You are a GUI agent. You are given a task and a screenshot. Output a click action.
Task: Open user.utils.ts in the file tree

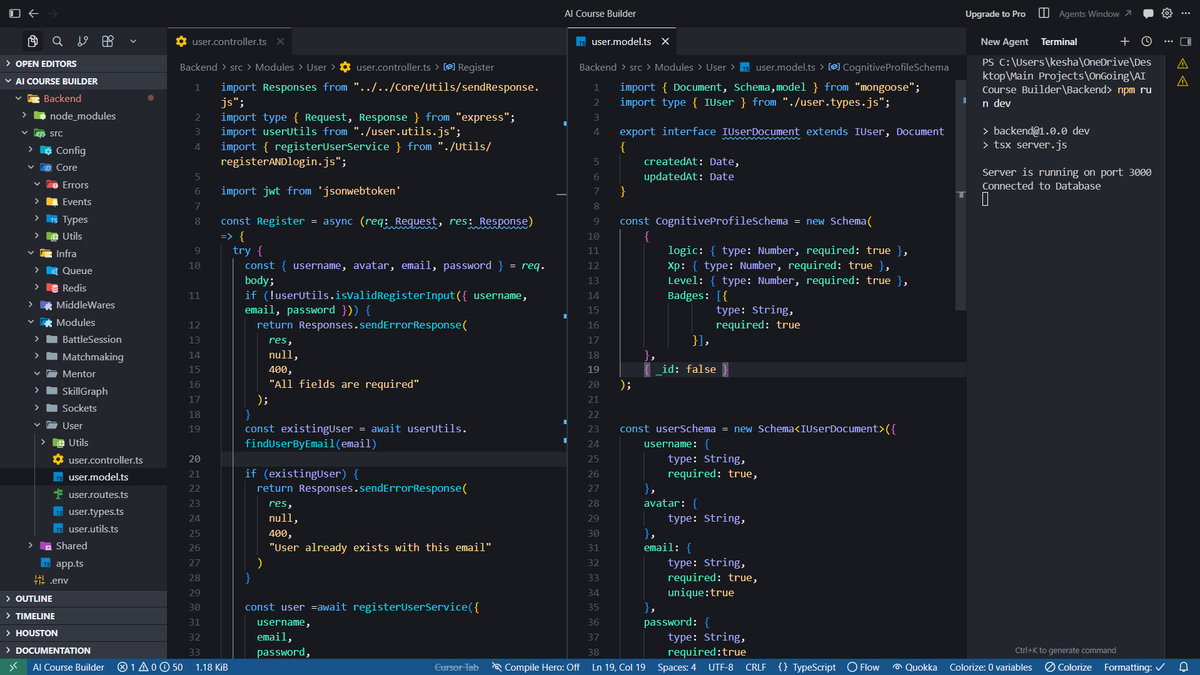pyautogui.click(x=83, y=529)
